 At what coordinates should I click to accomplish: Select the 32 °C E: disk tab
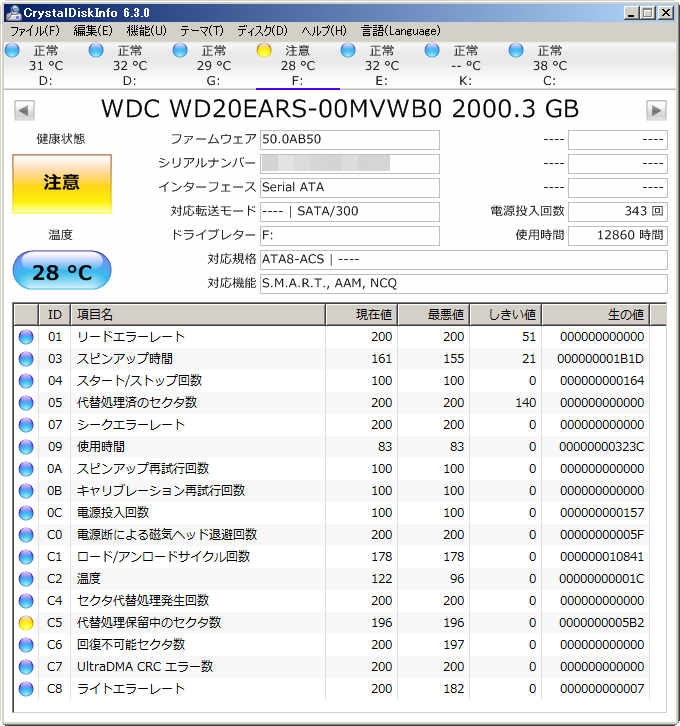381,65
